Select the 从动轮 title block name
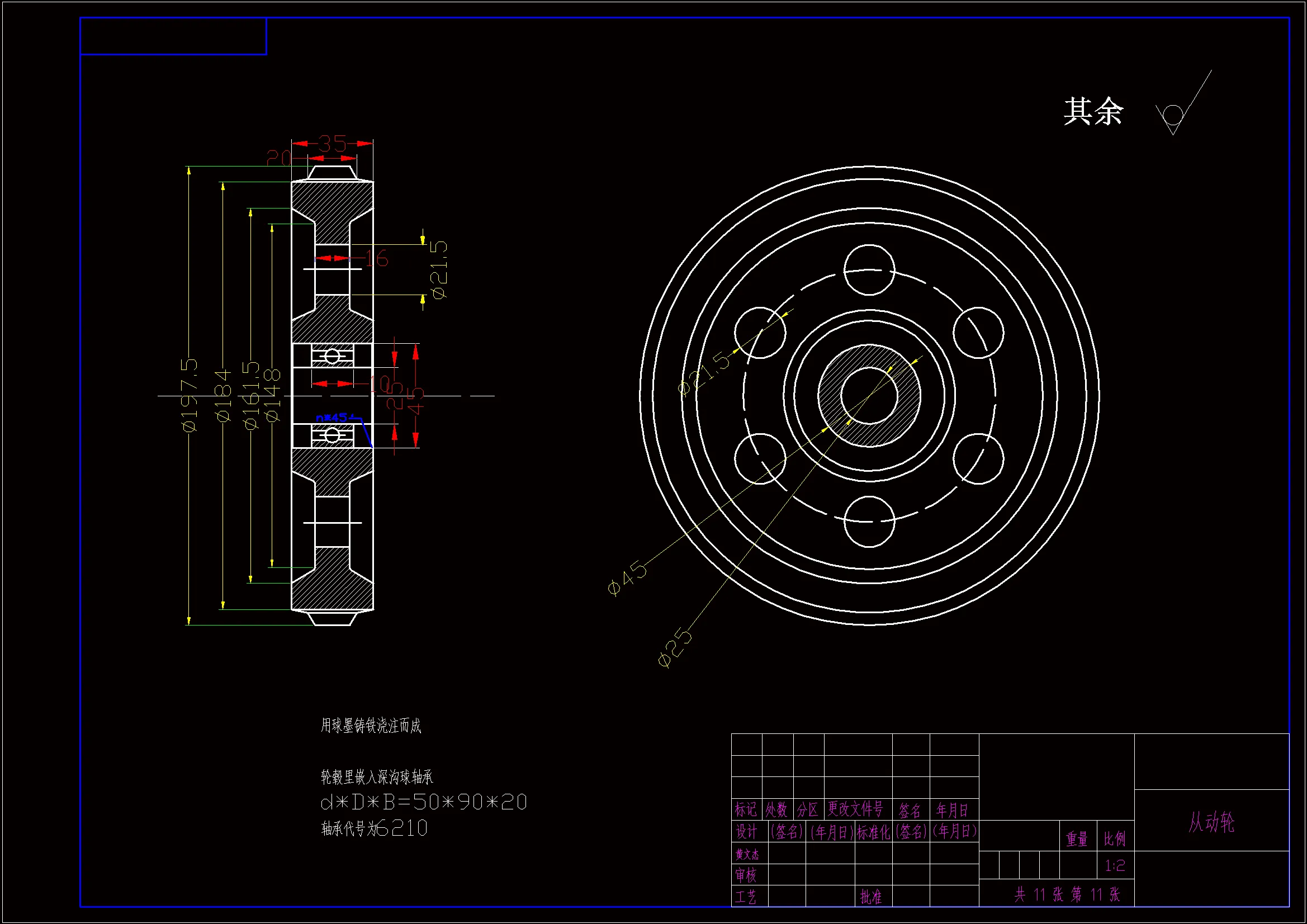 [x=1211, y=822]
